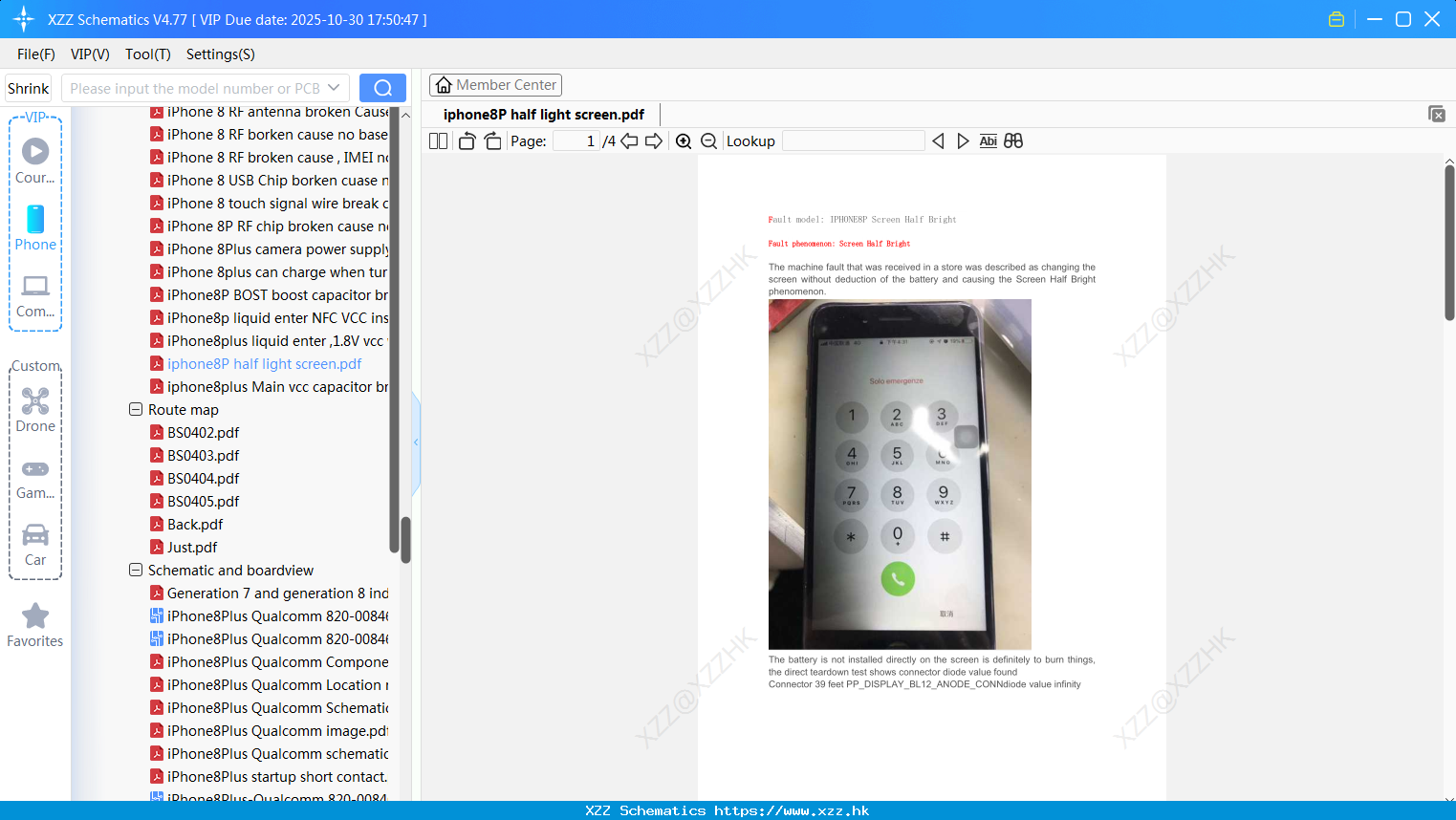Find next lookup match triangle
The image size is (1456, 820).
coord(963,141)
